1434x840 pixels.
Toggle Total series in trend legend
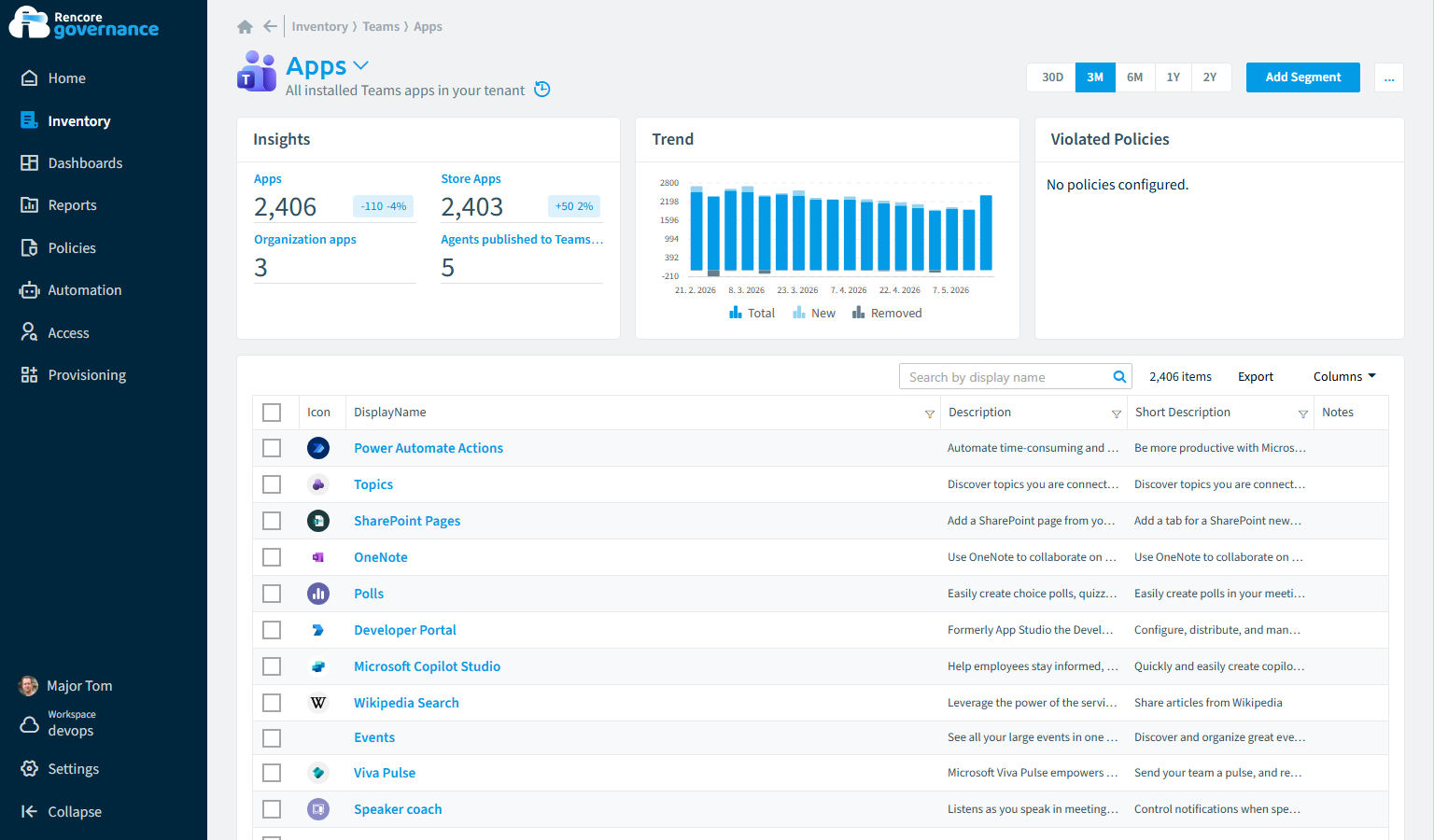click(752, 314)
